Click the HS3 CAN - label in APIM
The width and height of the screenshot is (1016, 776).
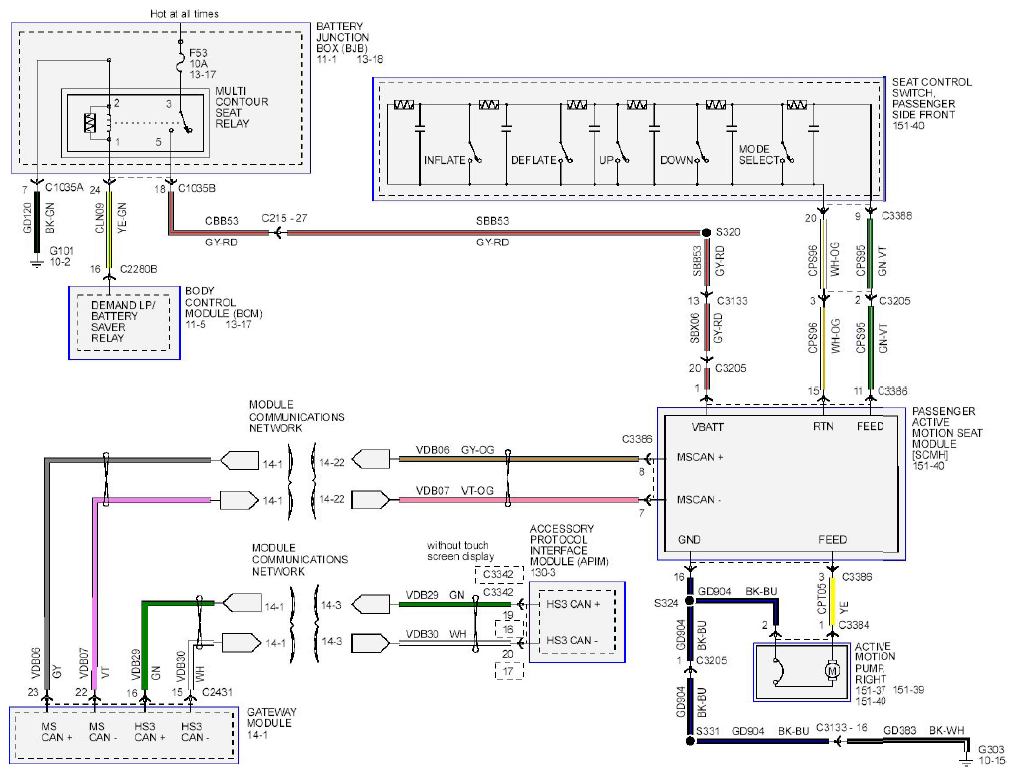pyautogui.click(x=572, y=641)
